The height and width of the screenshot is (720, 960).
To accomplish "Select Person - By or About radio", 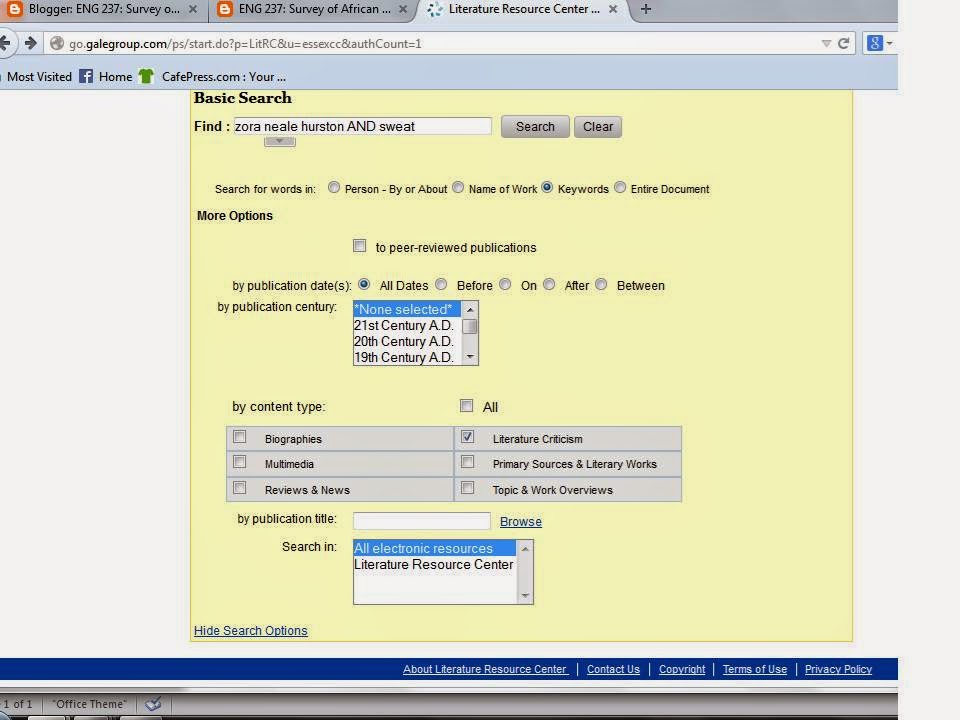I will (334, 187).
